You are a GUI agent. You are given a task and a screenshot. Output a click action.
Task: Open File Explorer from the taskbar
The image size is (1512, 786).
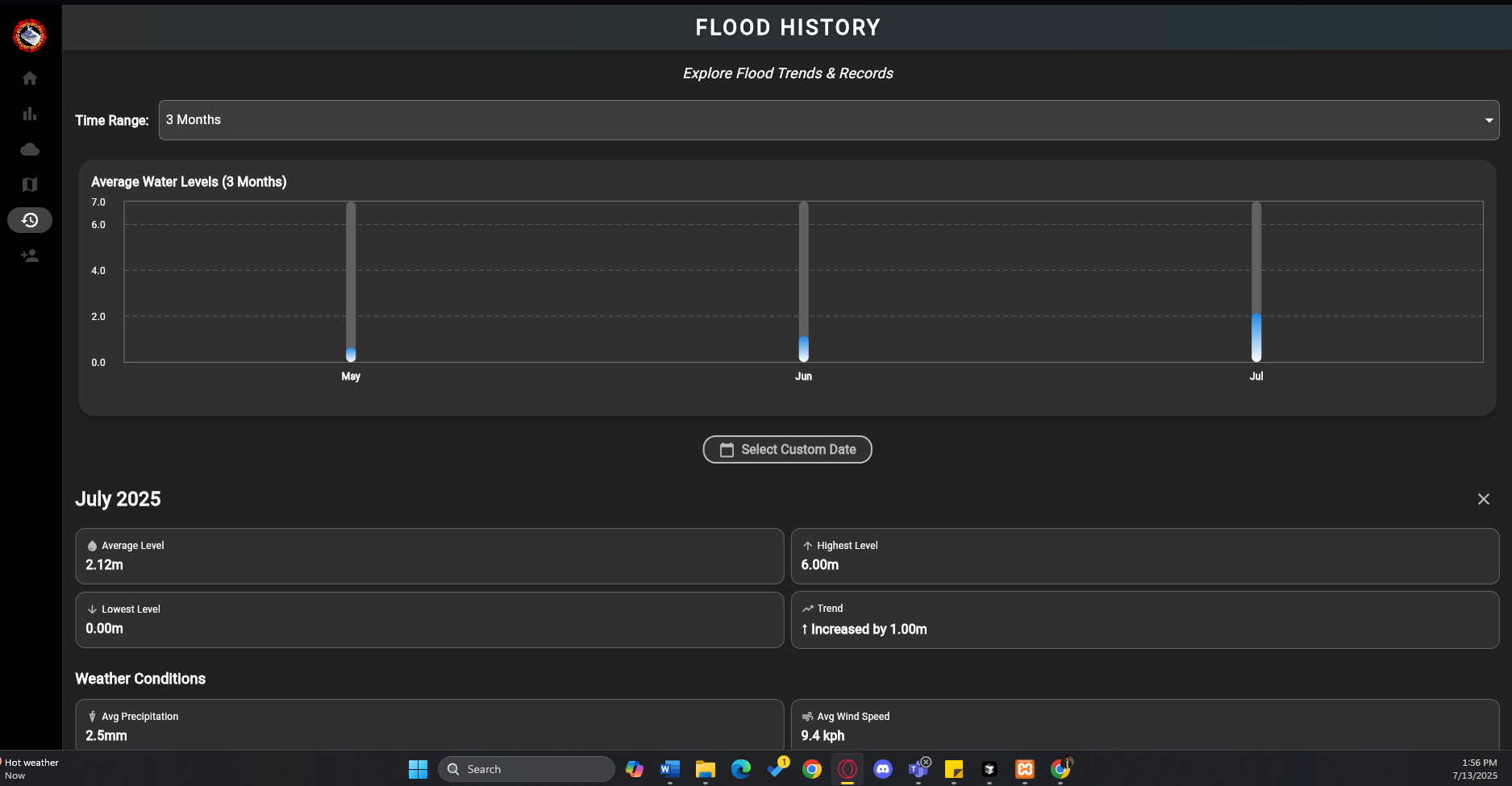pos(706,769)
